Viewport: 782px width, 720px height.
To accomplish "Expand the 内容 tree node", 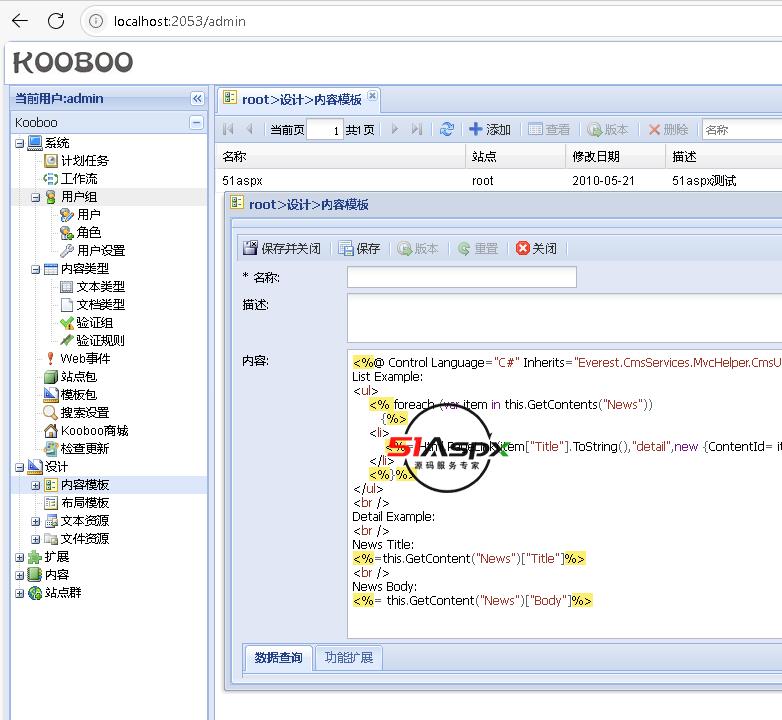I will tap(19, 575).
